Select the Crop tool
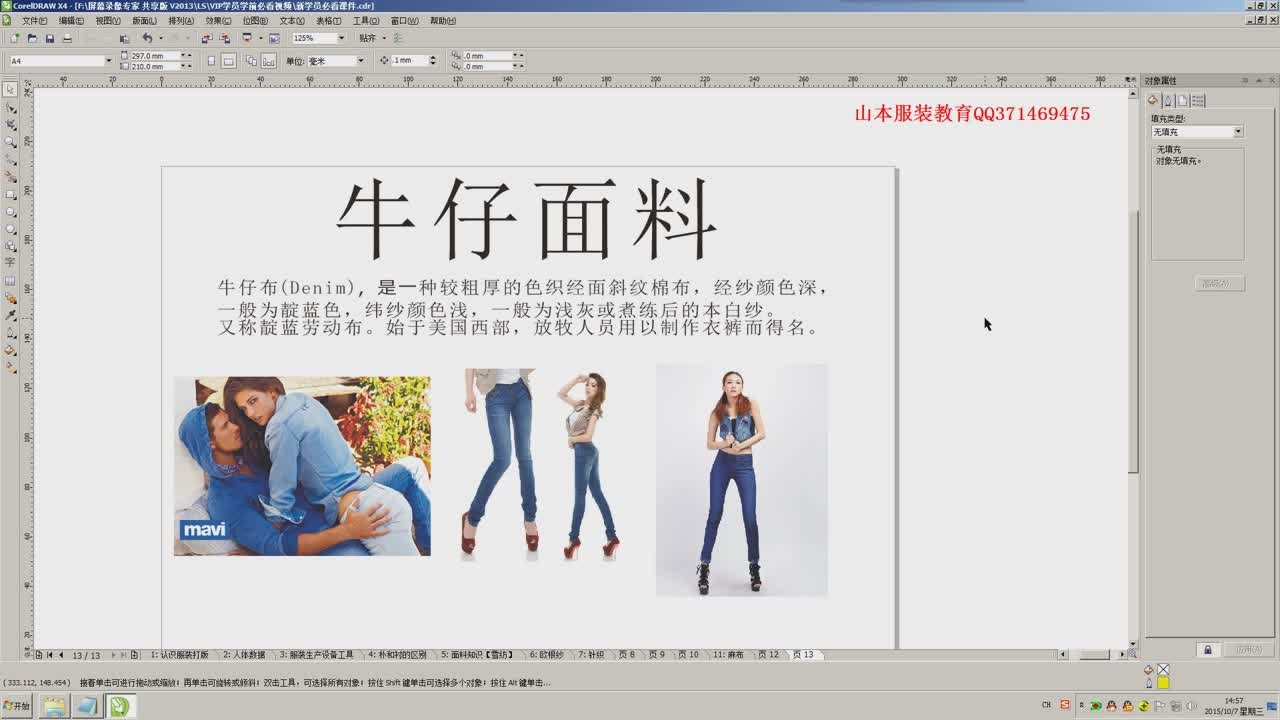The width and height of the screenshot is (1280, 720). click(11, 124)
